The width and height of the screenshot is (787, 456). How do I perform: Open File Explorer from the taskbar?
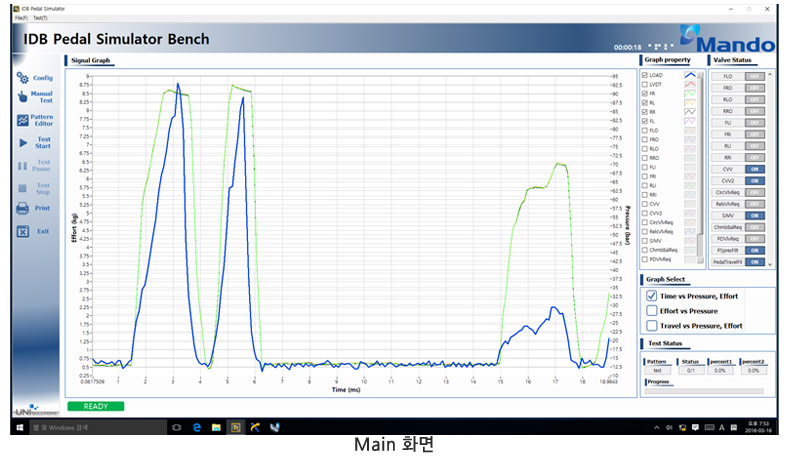coord(216,427)
